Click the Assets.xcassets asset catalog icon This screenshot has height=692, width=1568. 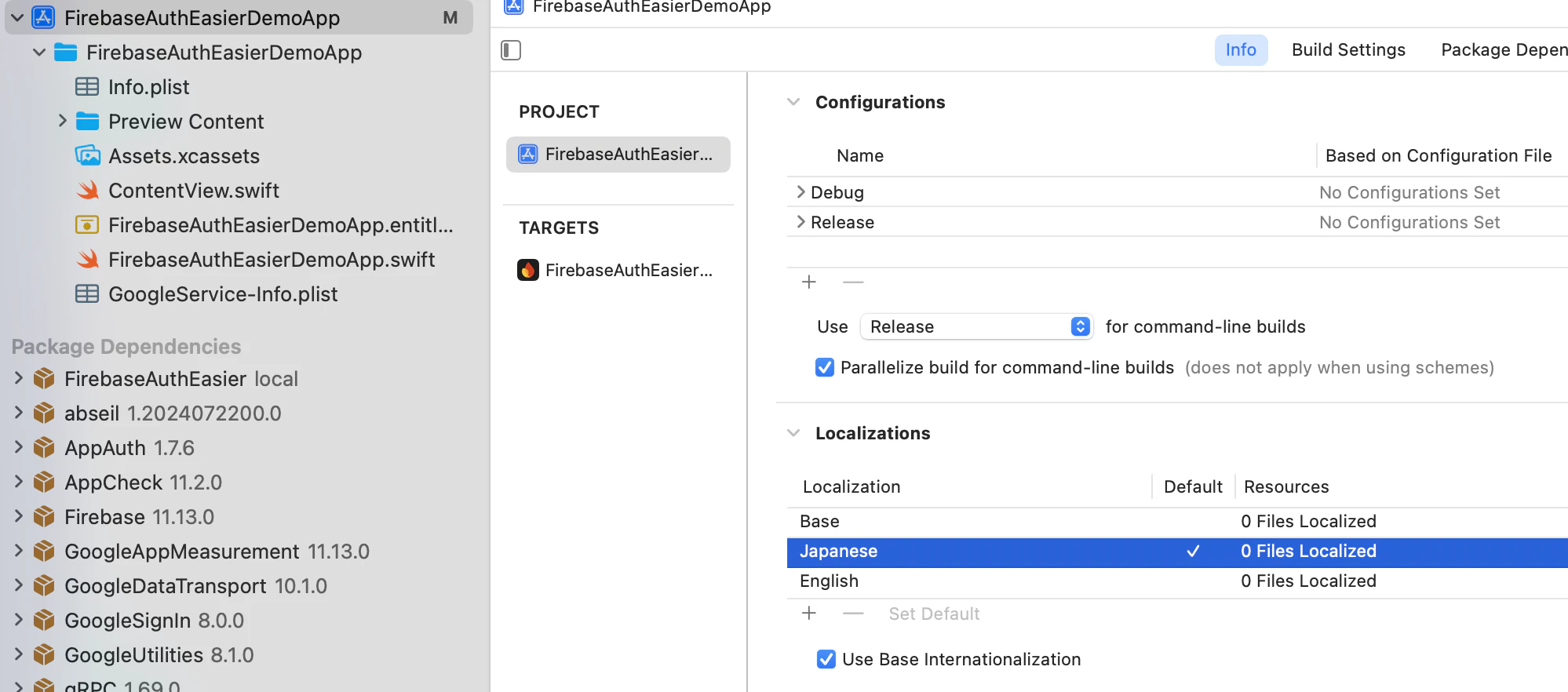tap(87, 155)
